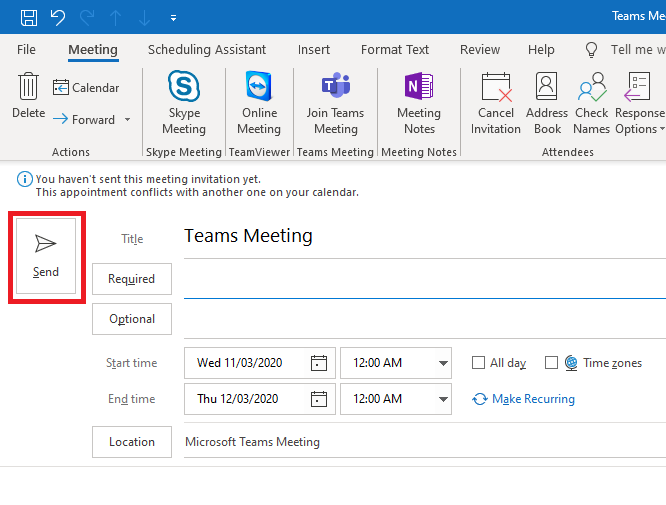This screenshot has height=505, width=666.
Task: Open the Address Book
Action: (547, 103)
